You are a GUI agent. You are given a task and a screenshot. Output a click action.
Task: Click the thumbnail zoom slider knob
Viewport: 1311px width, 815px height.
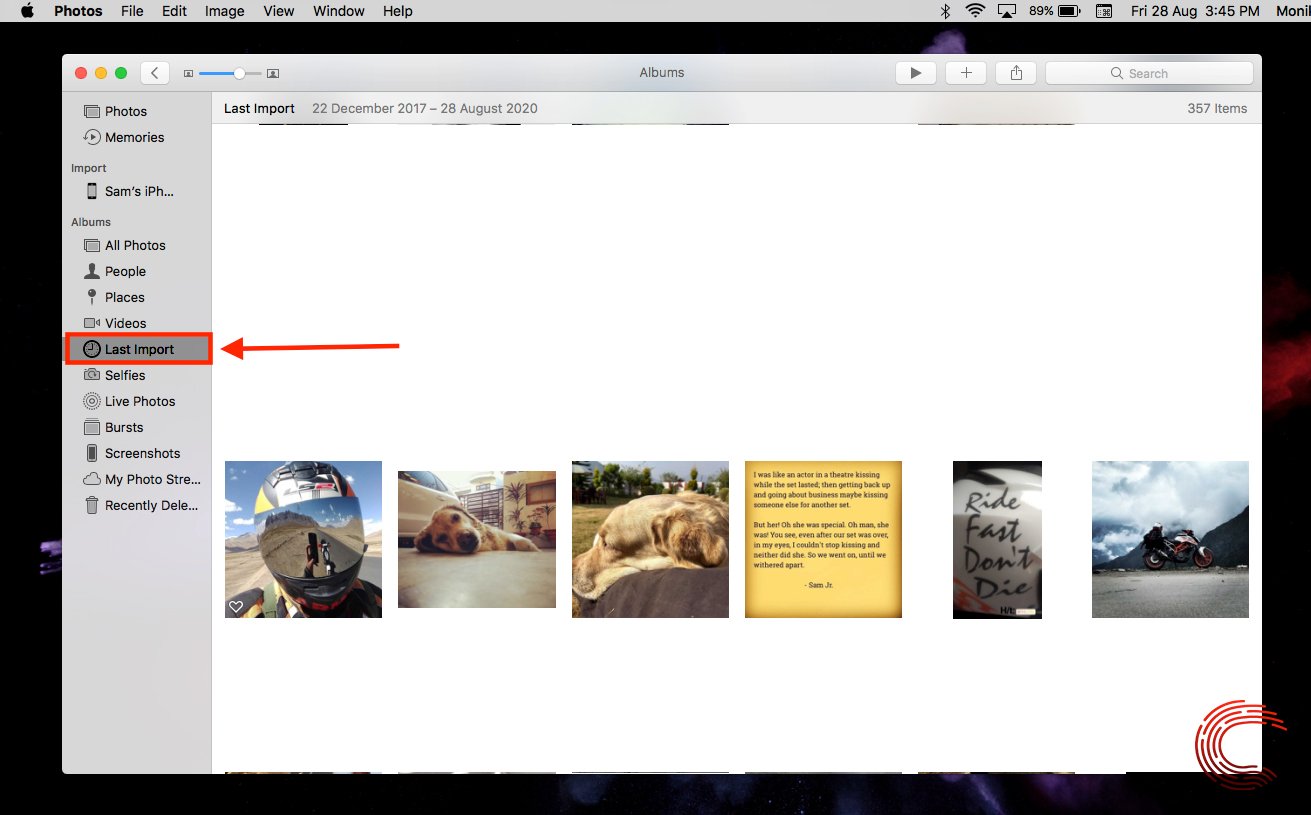240,73
